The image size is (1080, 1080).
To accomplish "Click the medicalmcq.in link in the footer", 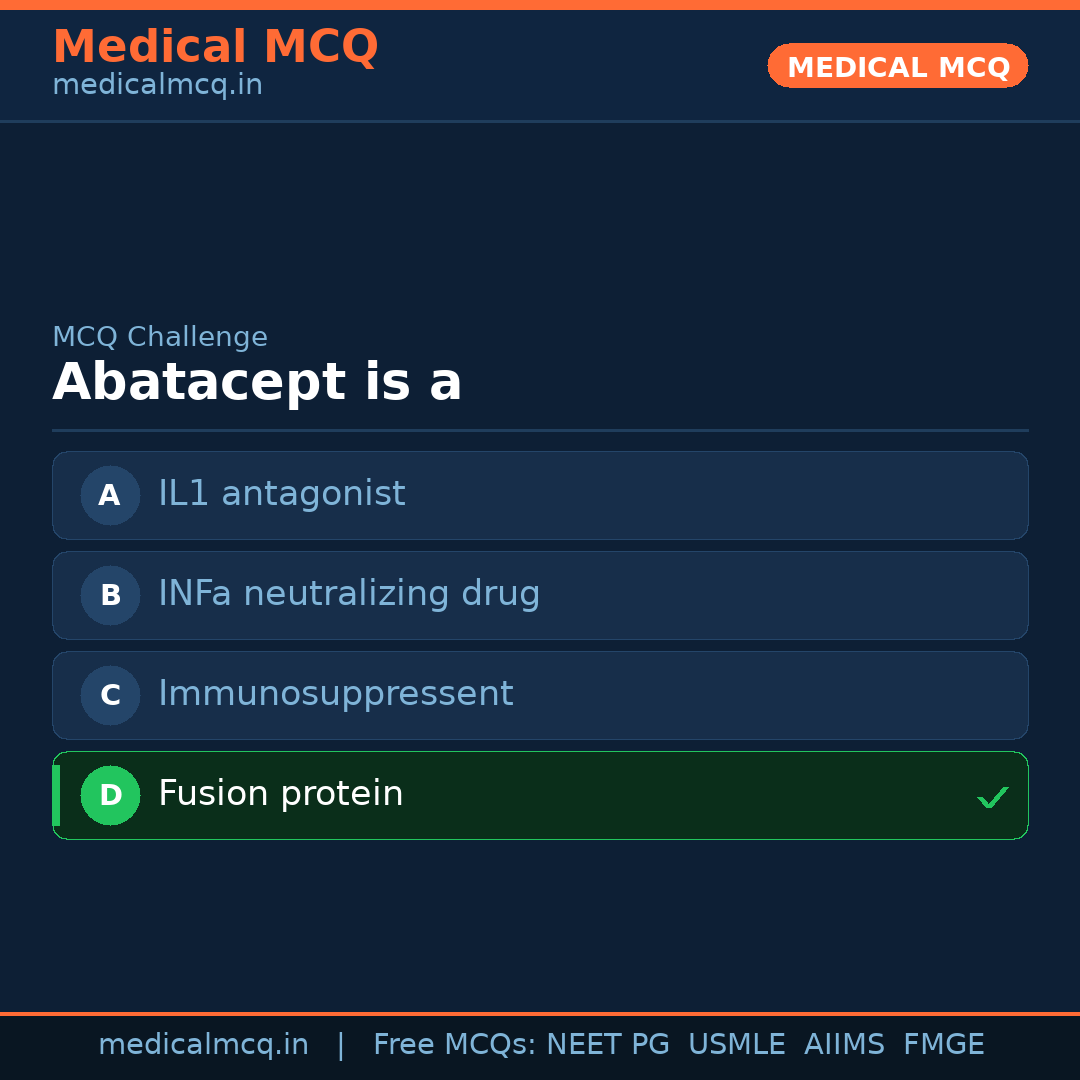I will [204, 1044].
